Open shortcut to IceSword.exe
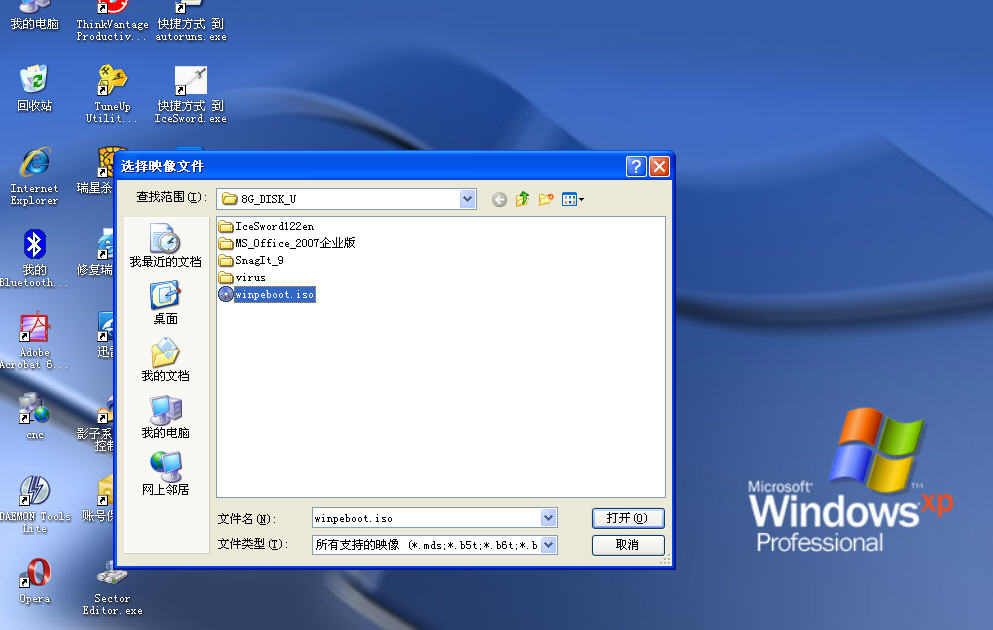Image resolution: width=993 pixels, height=630 pixels. [x=191, y=94]
